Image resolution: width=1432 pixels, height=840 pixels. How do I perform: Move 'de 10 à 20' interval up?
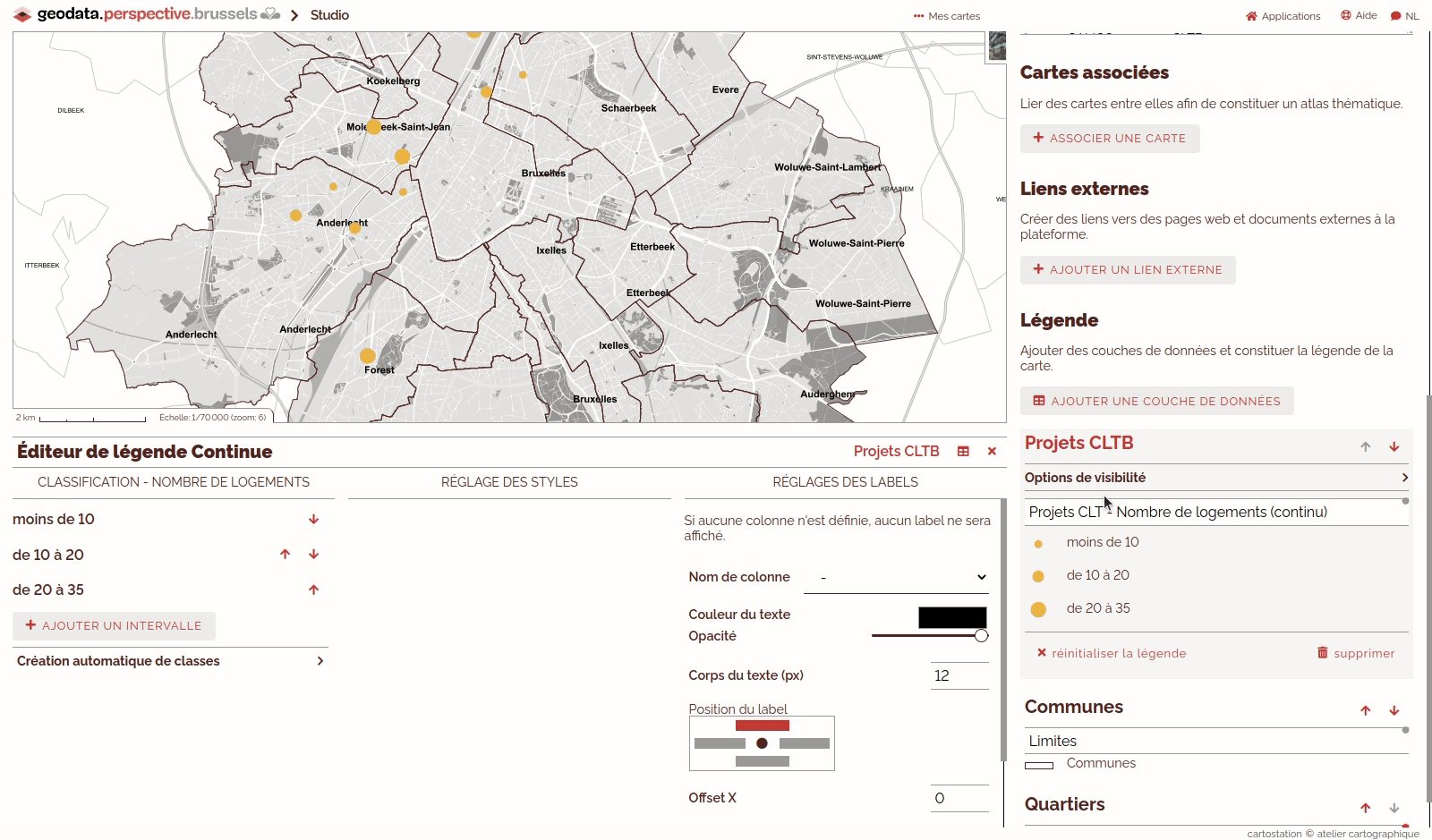click(285, 554)
